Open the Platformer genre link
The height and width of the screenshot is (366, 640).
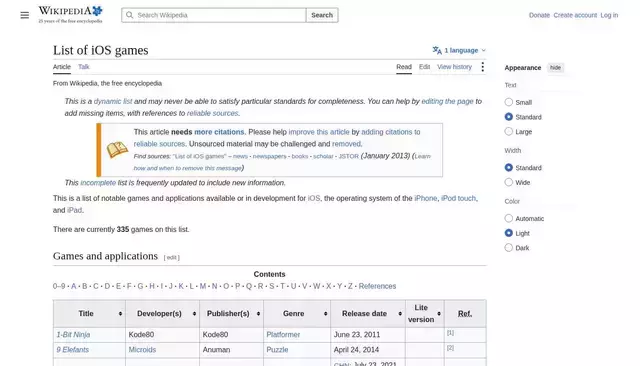[x=283, y=335]
